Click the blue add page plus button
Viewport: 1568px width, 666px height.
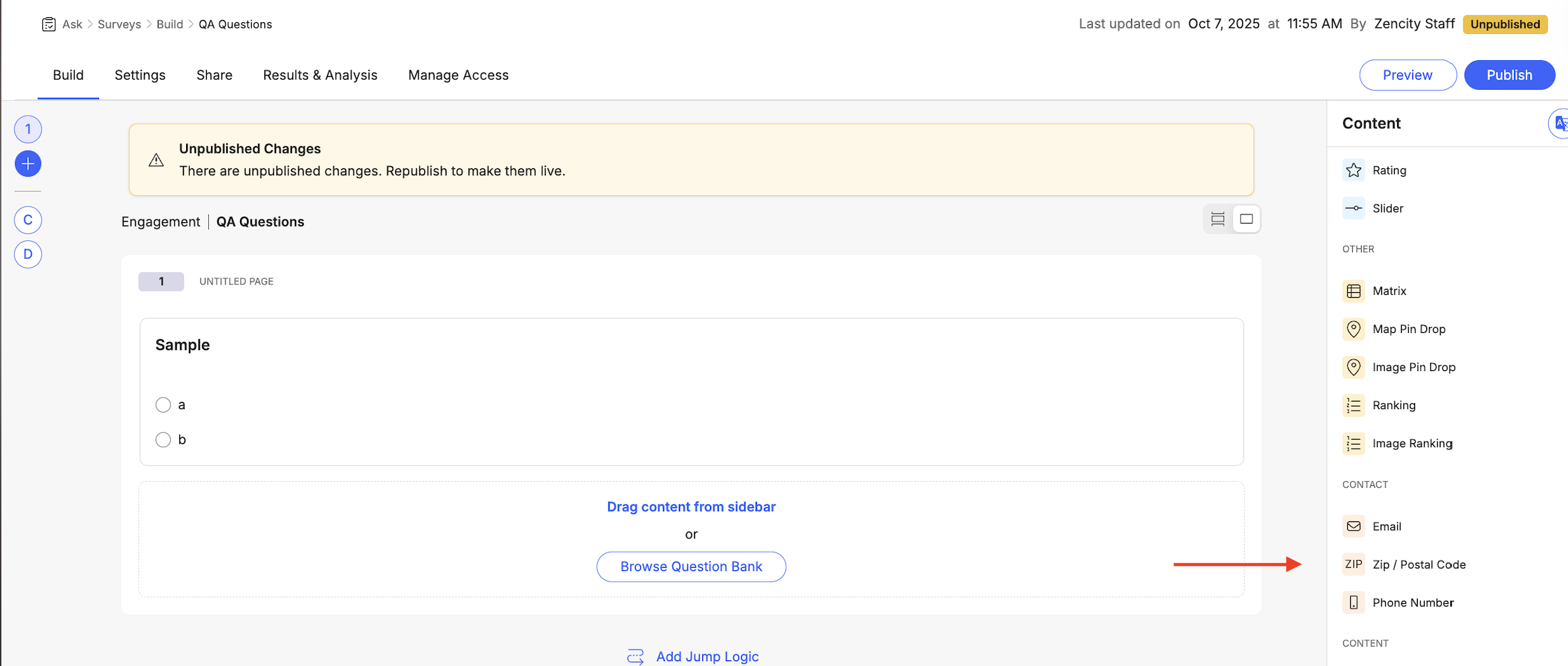pyautogui.click(x=28, y=164)
